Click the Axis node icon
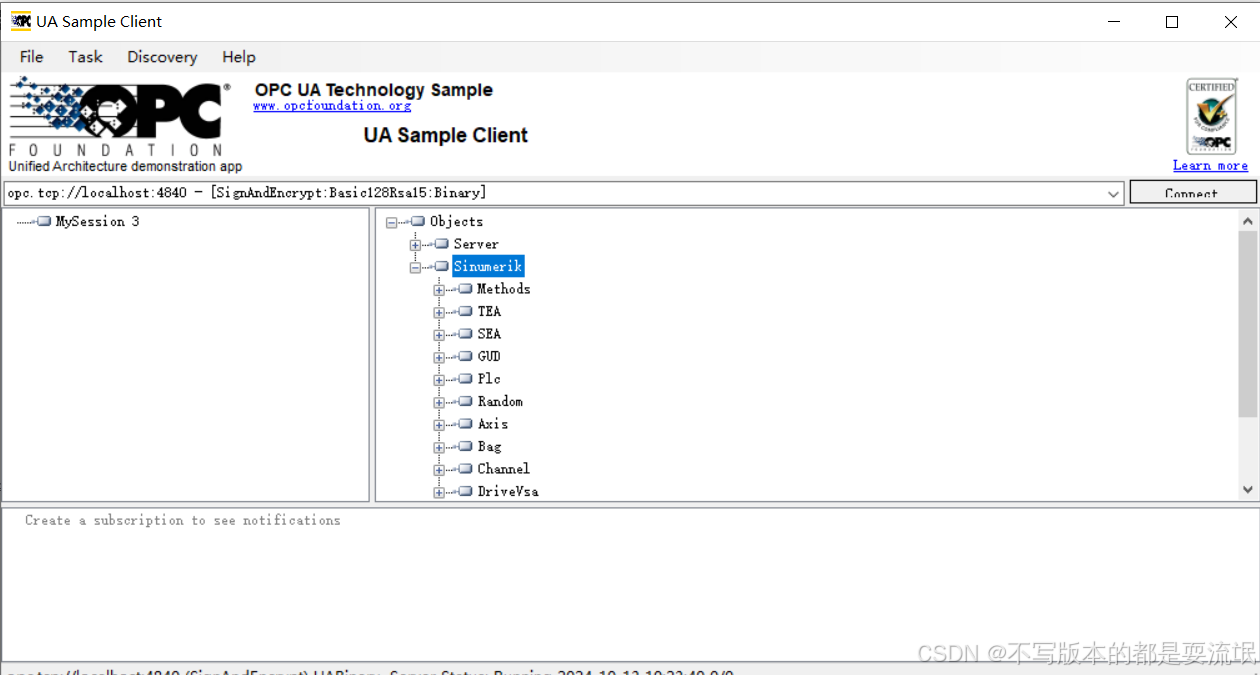 465,424
